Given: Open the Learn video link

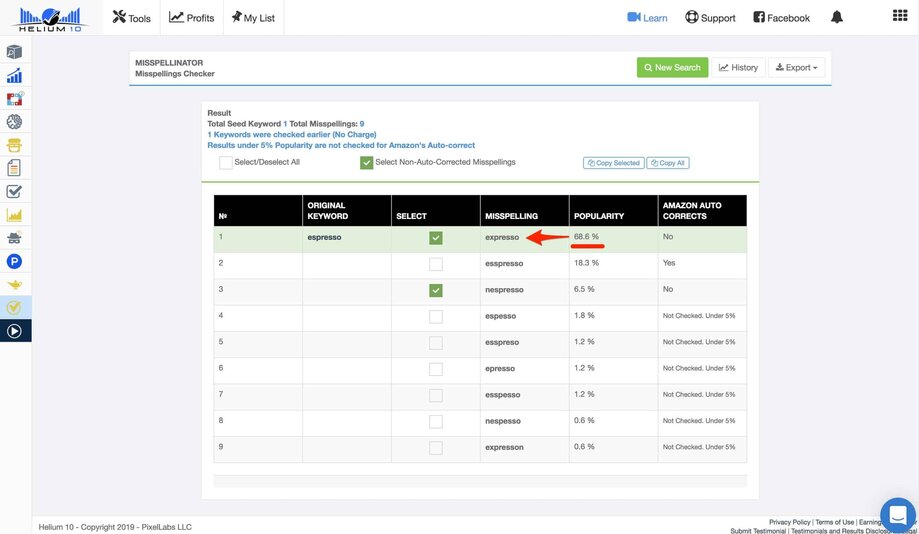Looking at the screenshot, I should [x=647, y=18].
